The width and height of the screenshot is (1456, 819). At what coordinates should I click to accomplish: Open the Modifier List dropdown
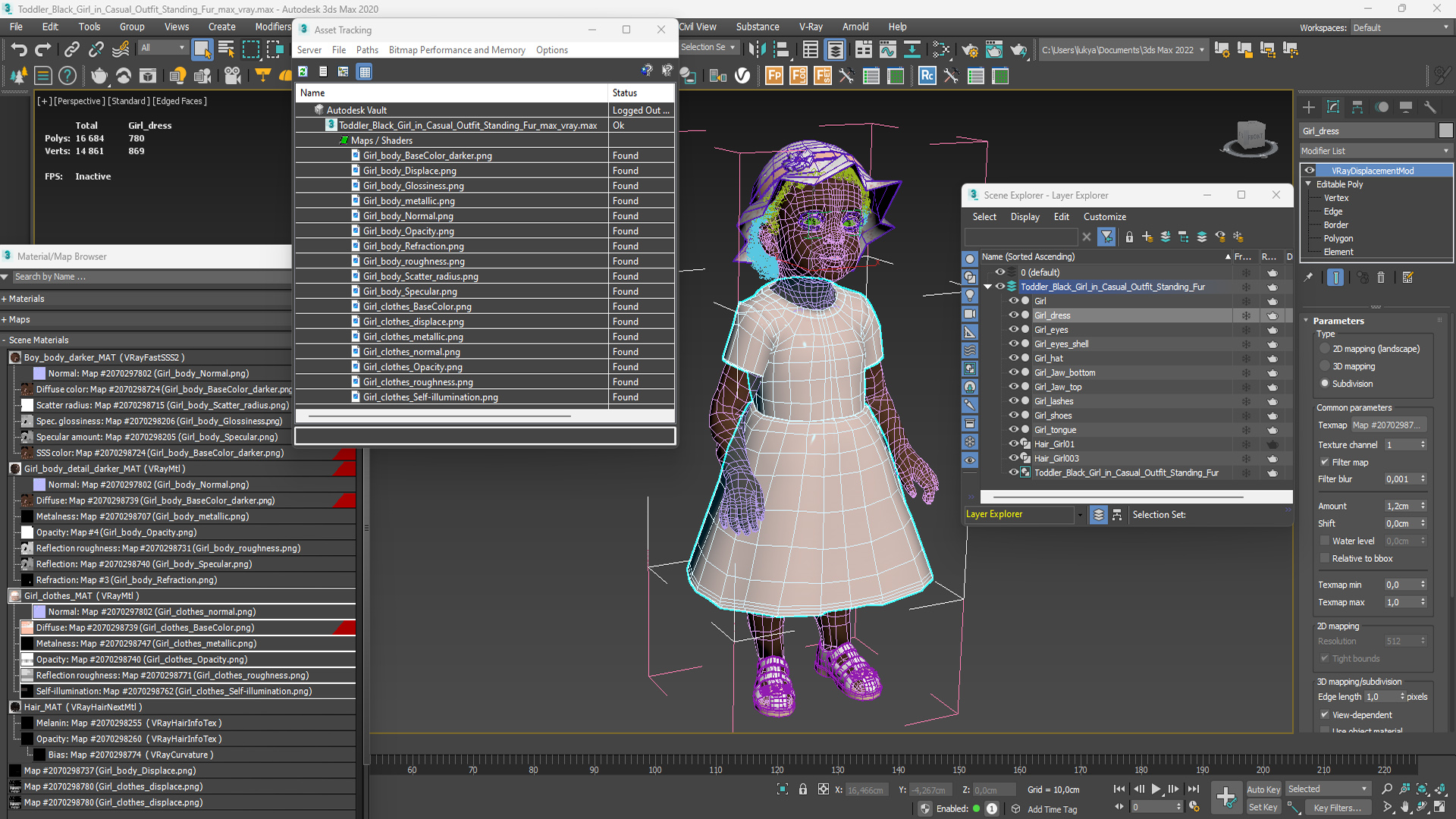coord(1376,151)
